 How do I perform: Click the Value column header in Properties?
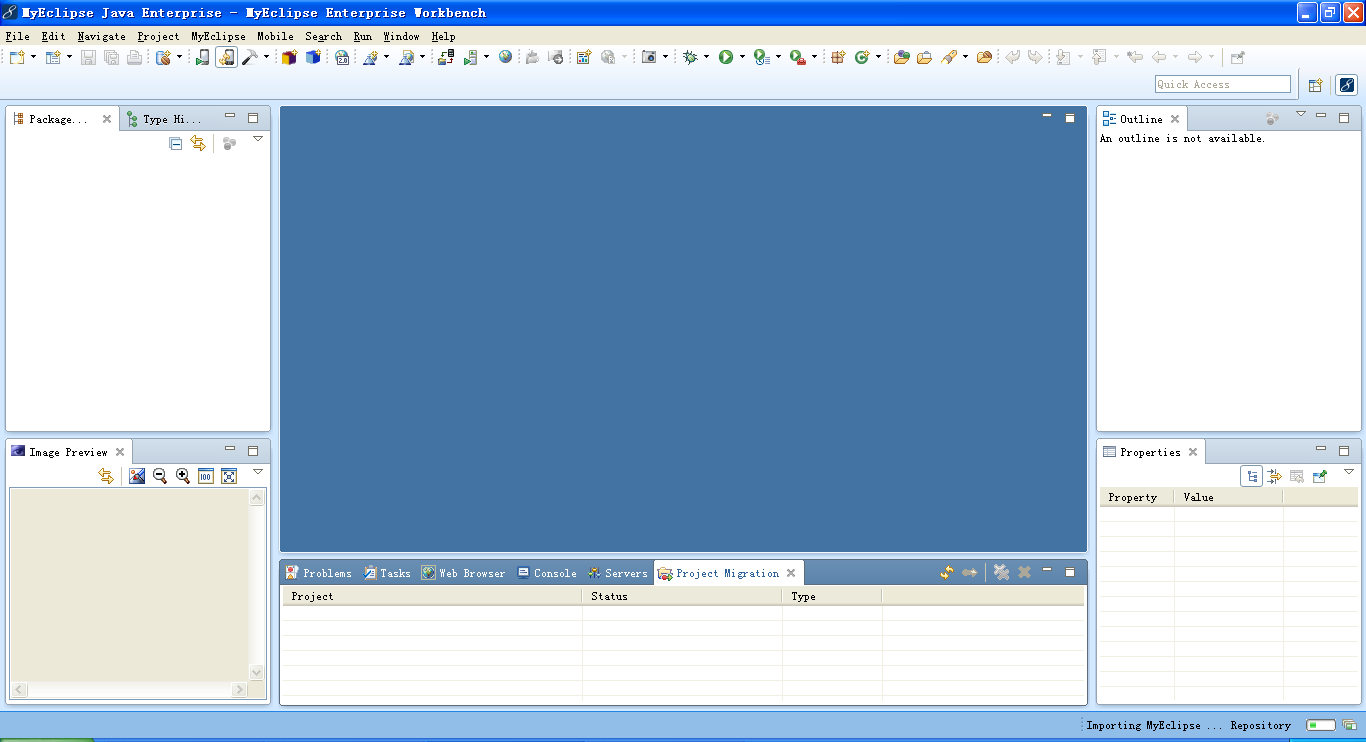coord(1229,497)
